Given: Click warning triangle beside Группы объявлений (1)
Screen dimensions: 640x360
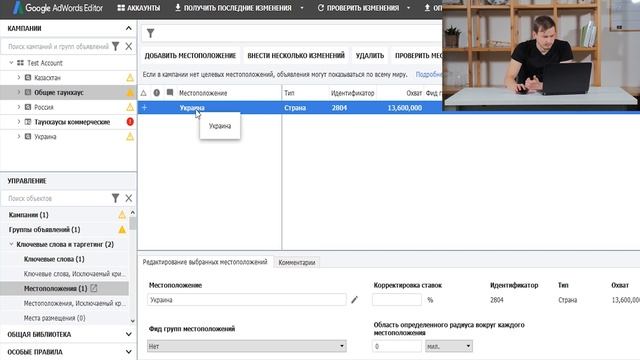Looking at the screenshot, I should click(x=122, y=229).
